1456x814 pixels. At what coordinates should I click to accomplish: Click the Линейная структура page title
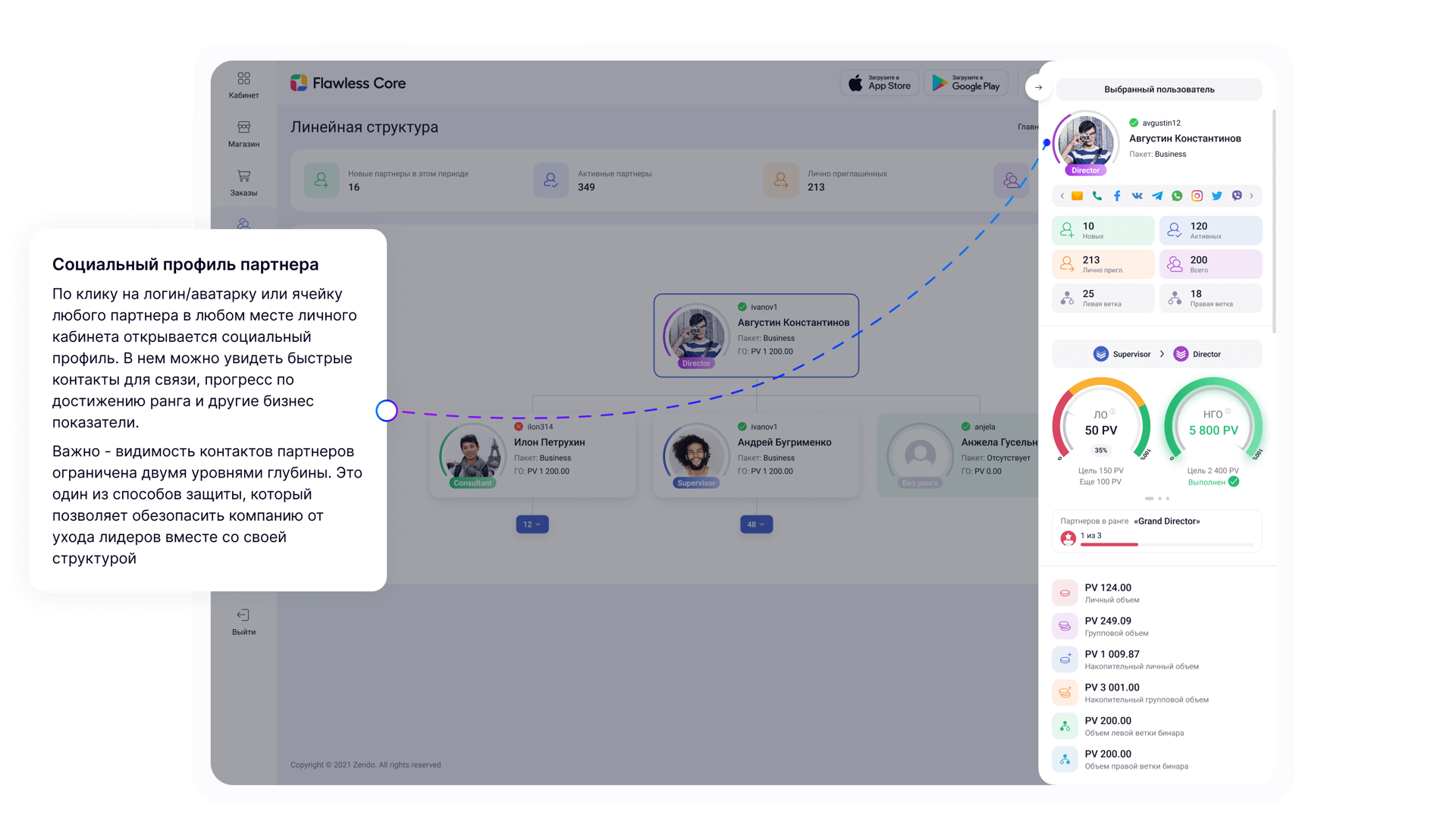pos(364,127)
